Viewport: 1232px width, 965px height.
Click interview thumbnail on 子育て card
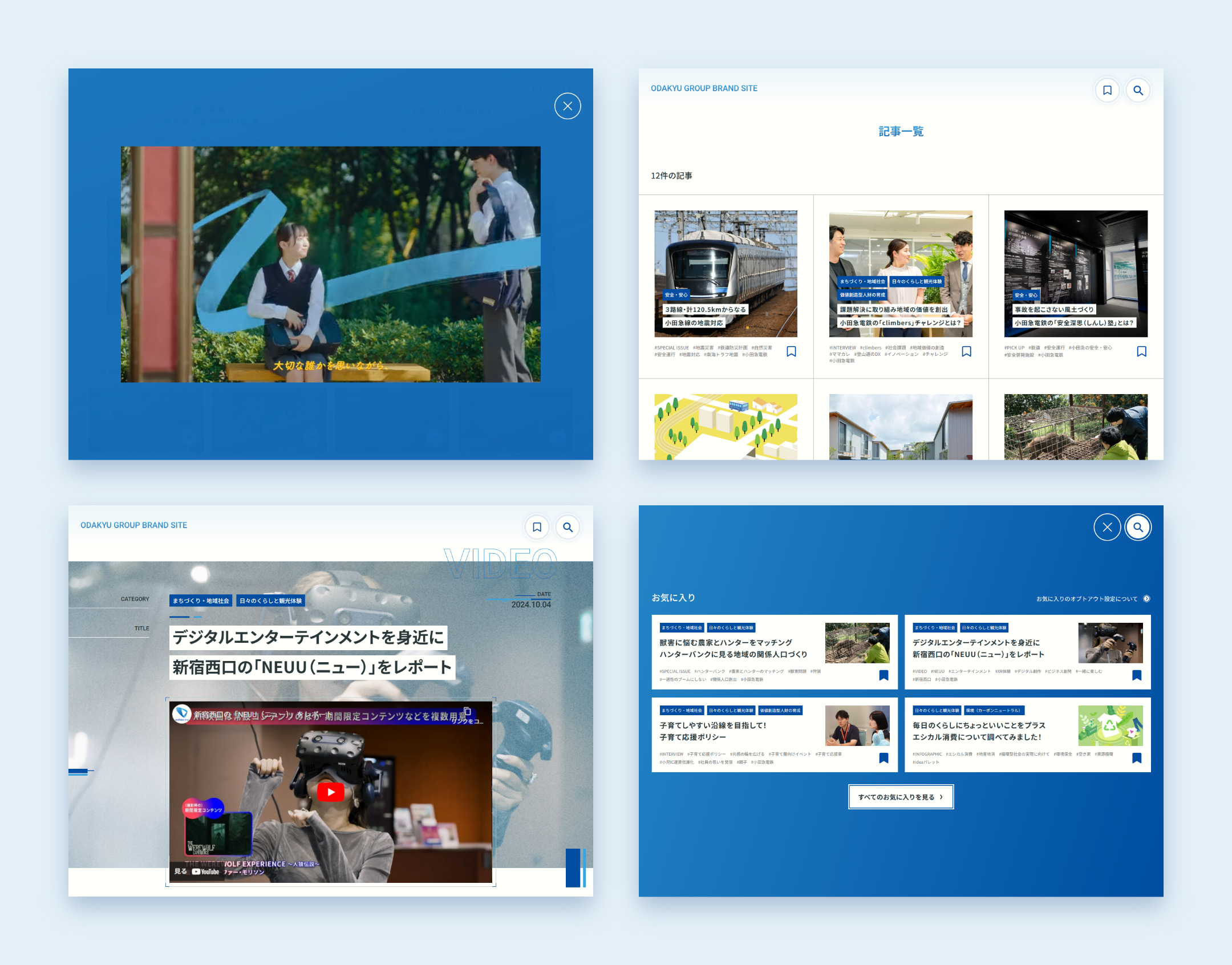[x=857, y=725]
